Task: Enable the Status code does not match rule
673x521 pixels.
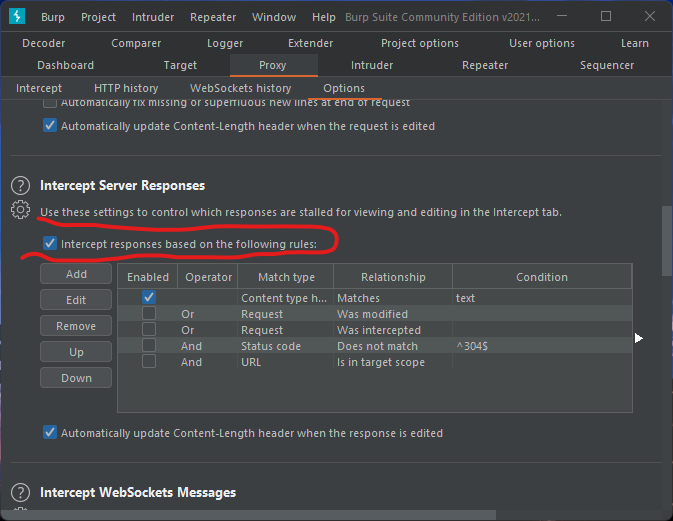Action: point(149,346)
